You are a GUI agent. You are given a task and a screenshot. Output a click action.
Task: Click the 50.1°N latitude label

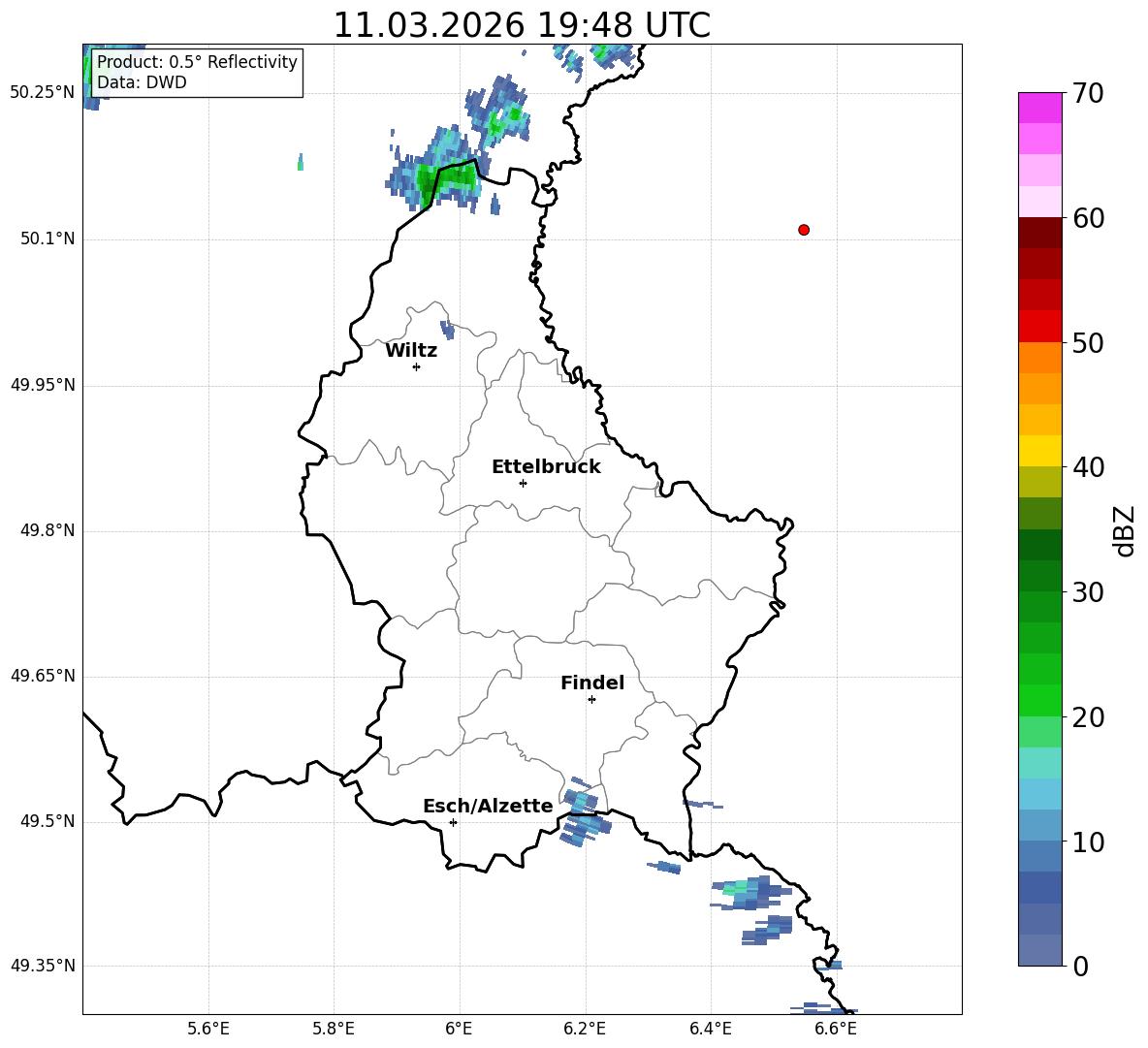point(48,238)
